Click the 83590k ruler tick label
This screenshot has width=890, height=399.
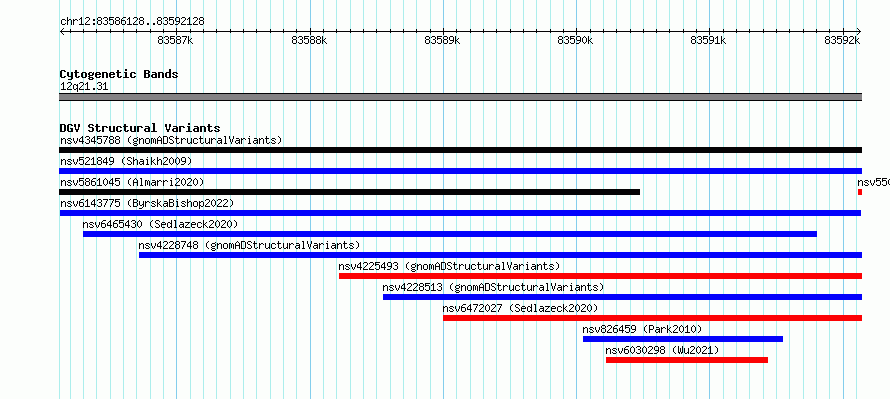coord(575,40)
